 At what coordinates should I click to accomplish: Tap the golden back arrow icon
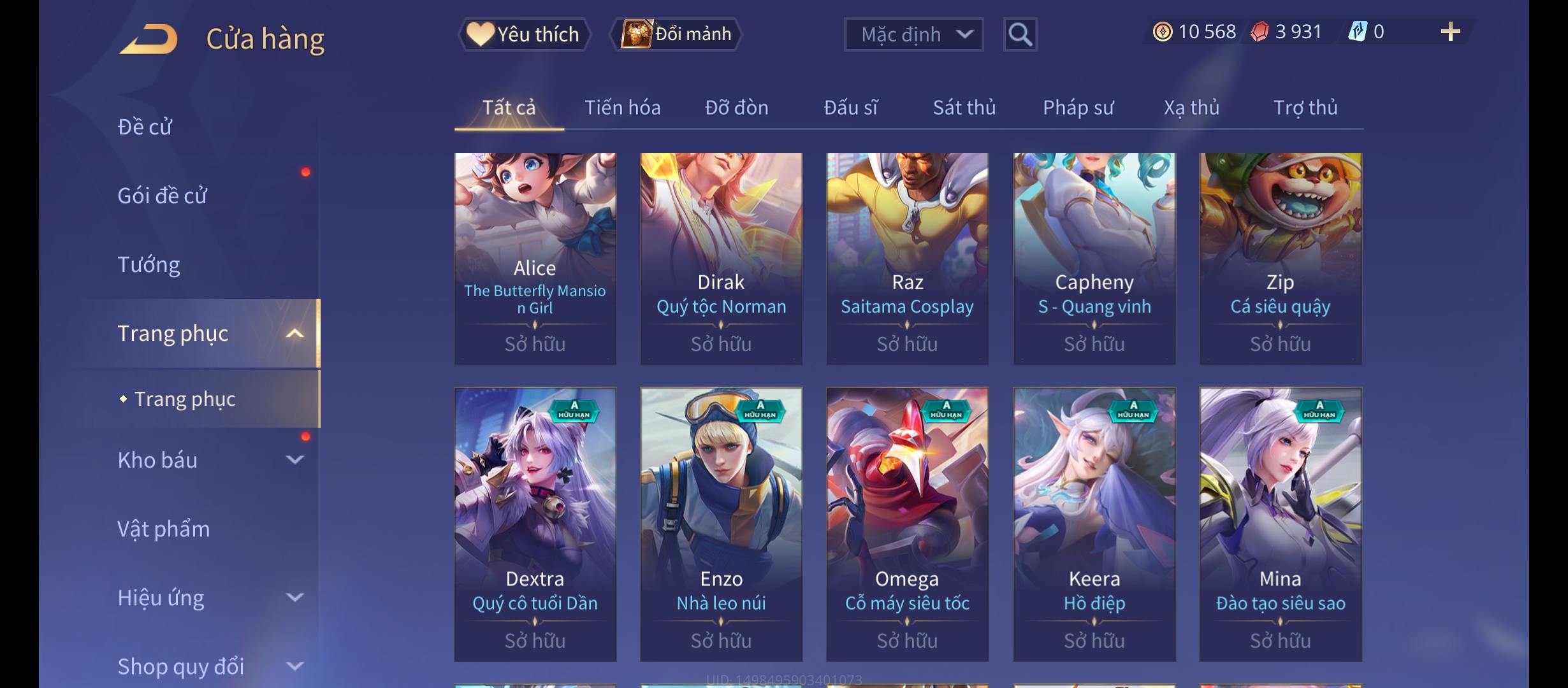click(149, 39)
